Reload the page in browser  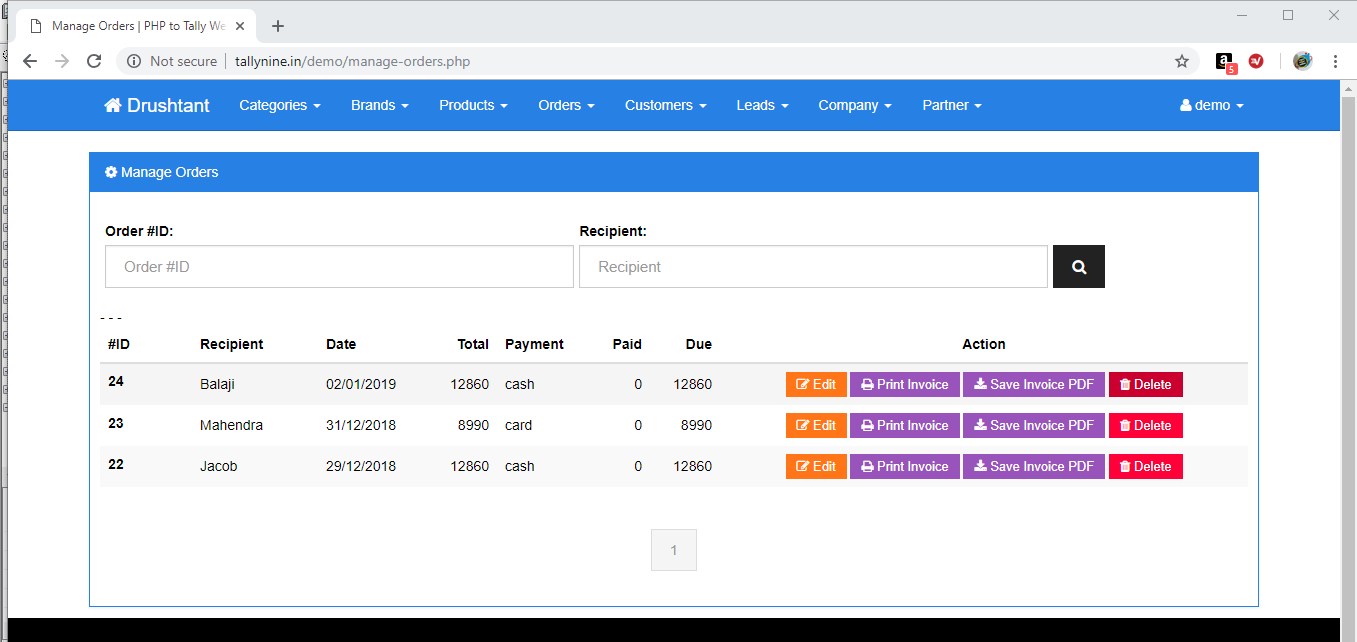[94, 61]
